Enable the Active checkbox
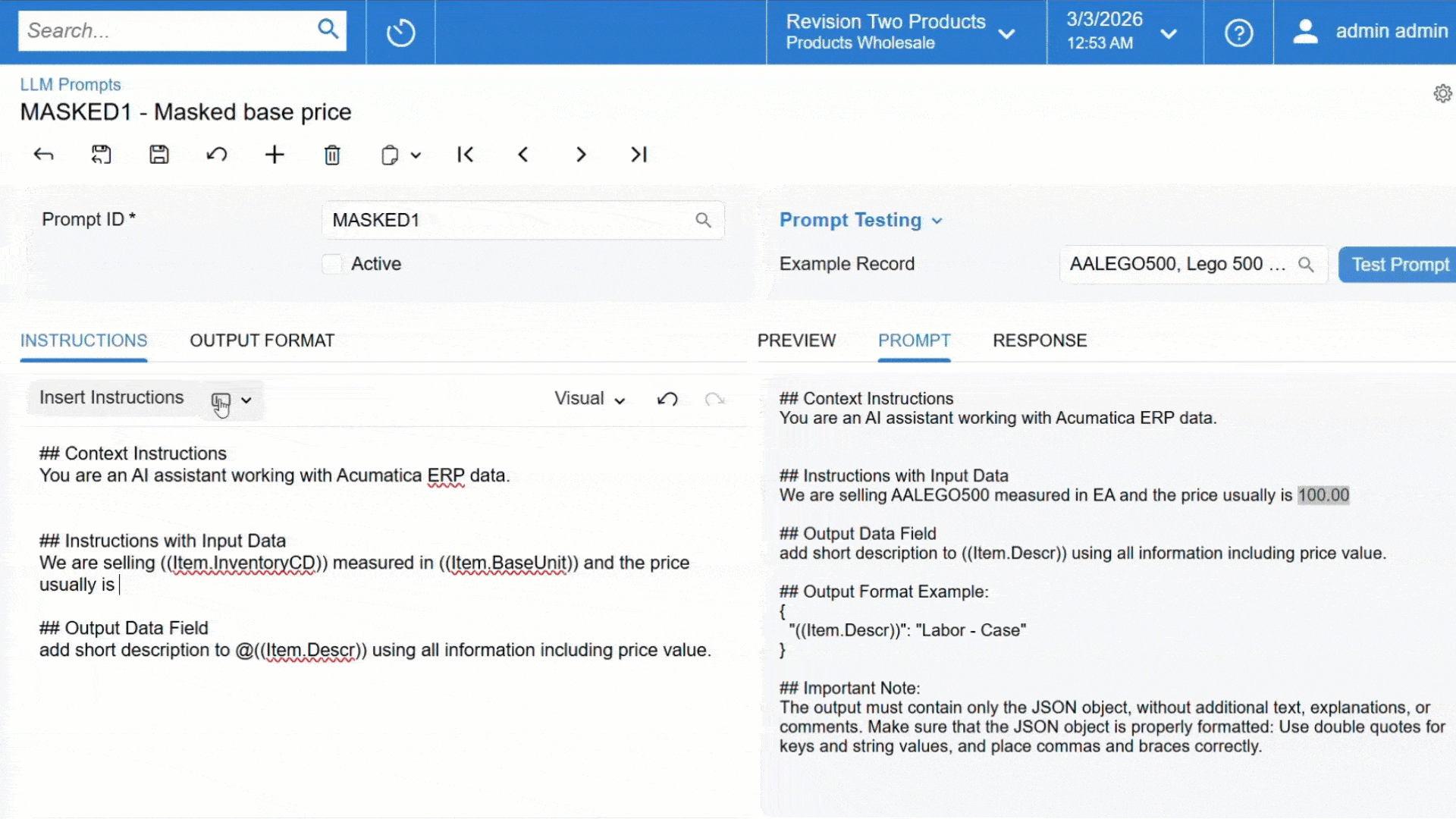 tap(332, 264)
